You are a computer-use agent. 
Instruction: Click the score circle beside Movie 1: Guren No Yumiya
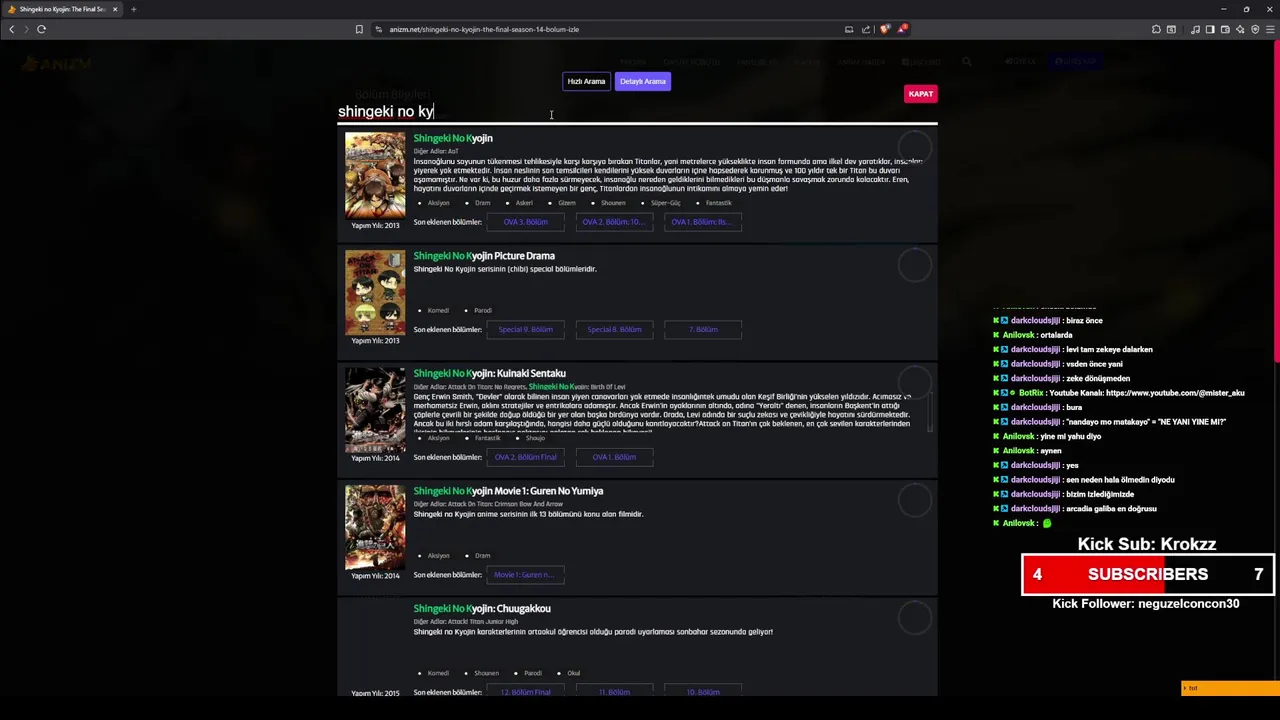coord(915,500)
